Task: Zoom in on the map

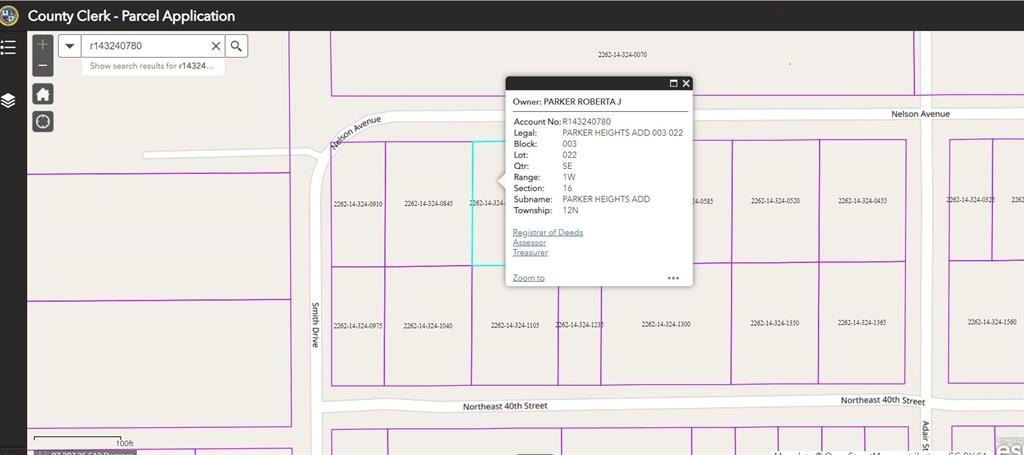Action: pyautogui.click(x=42, y=45)
